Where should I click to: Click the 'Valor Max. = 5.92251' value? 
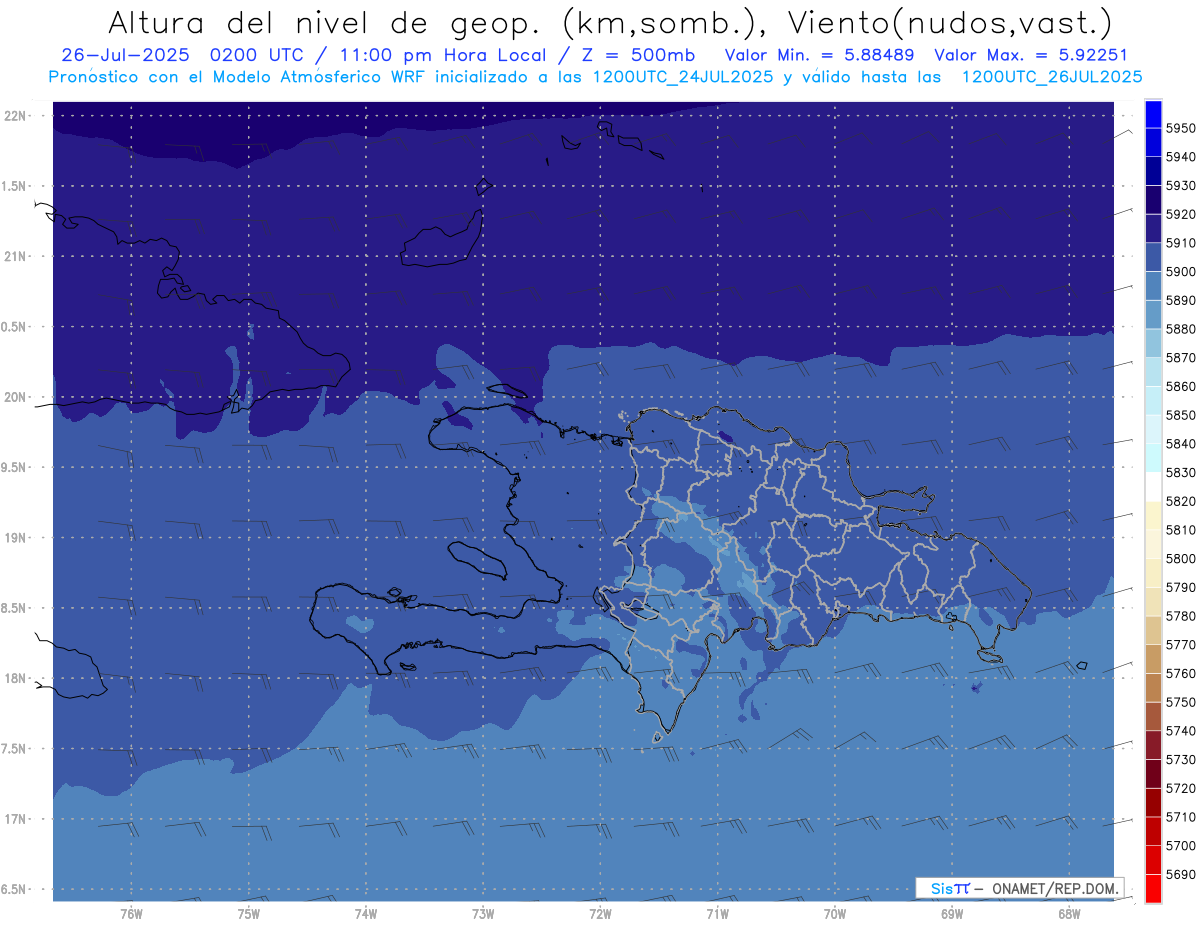[x=1030, y=55]
